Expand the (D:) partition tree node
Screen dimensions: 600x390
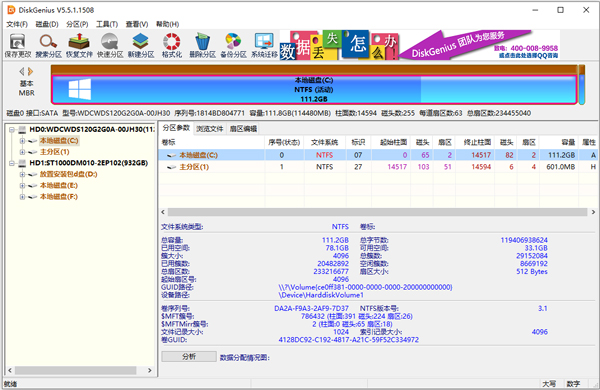[22, 174]
